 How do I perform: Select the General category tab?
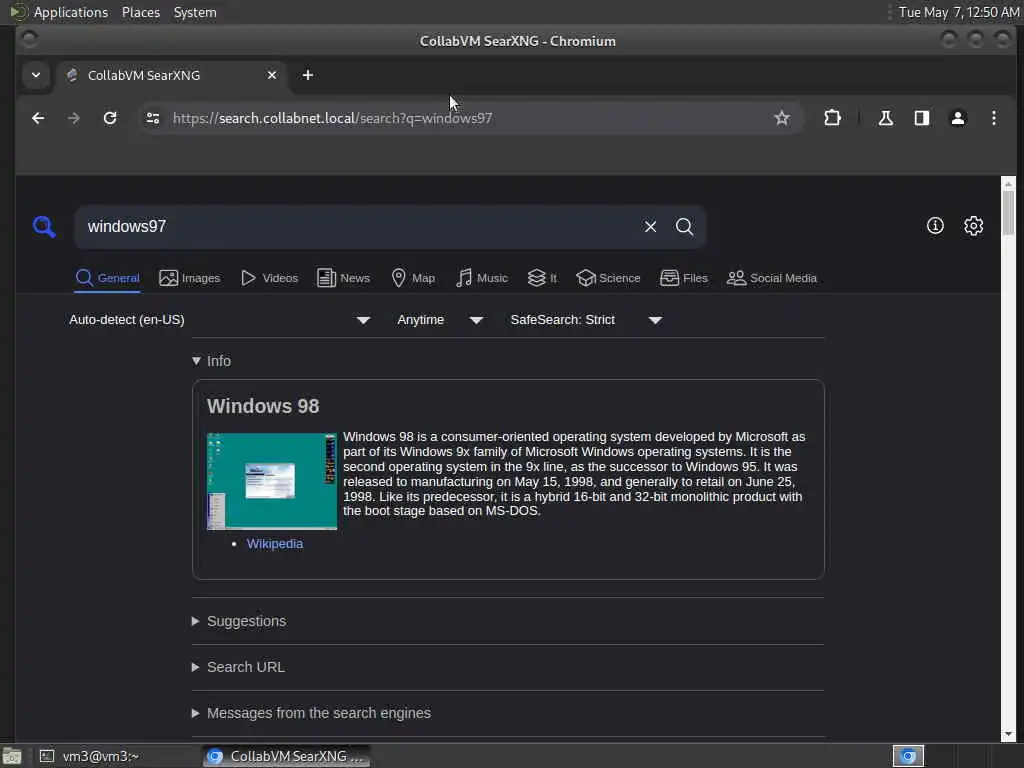(x=107, y=278)
